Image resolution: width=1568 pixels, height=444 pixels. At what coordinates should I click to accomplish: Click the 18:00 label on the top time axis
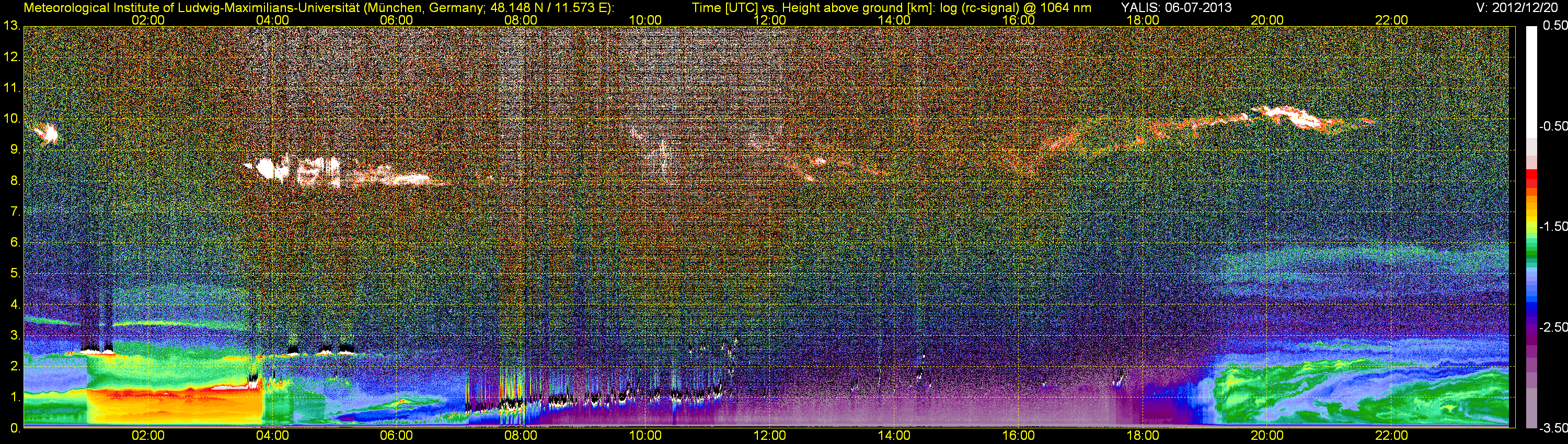(x=1143, y=20)
